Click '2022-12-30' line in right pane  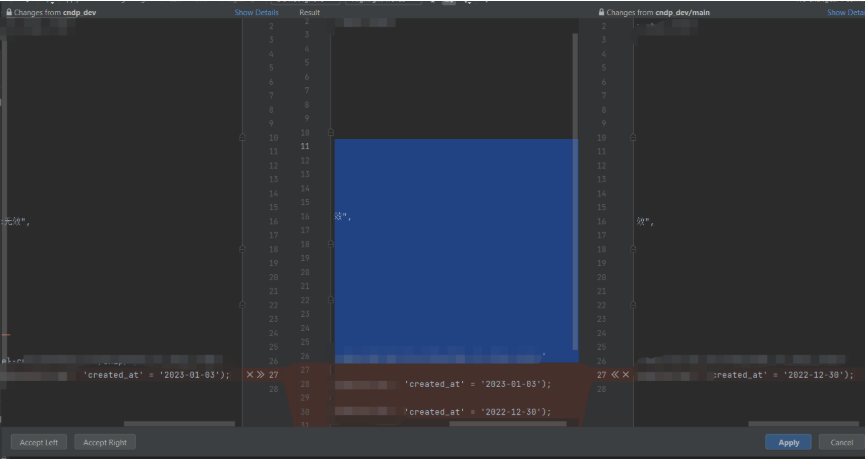(x=783, y=375)
